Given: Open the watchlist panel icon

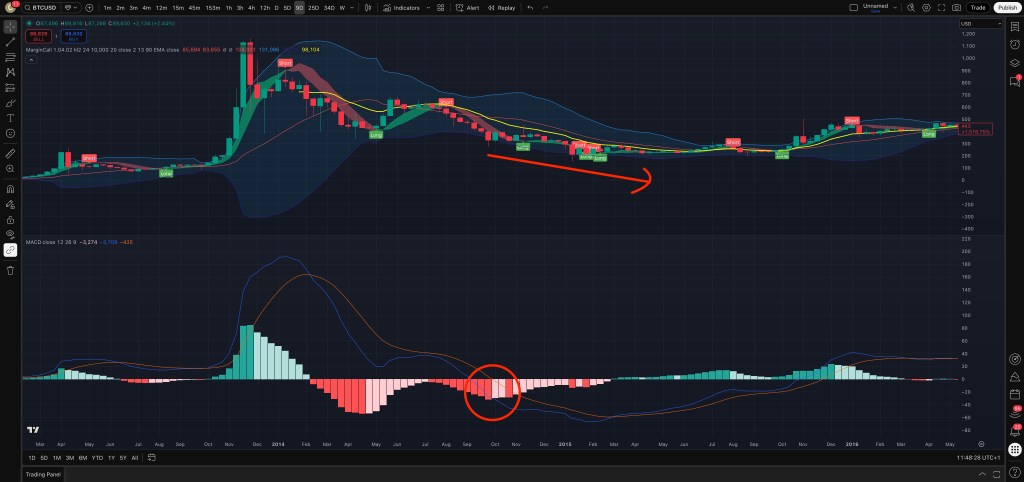Looking at the screenshot, I should tap(1014, 25).
